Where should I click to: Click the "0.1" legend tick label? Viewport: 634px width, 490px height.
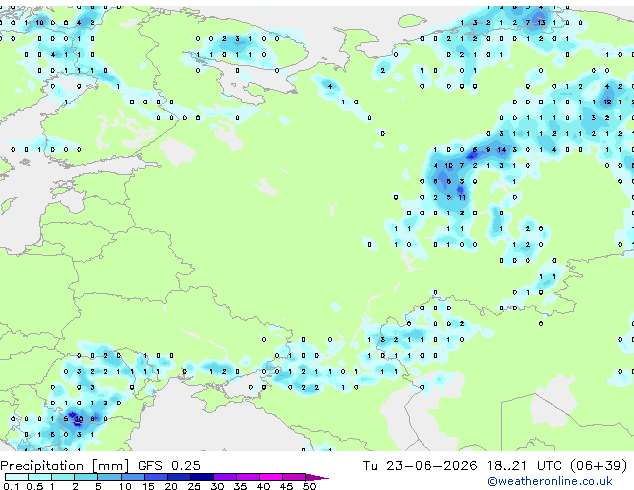coord(11,486)
